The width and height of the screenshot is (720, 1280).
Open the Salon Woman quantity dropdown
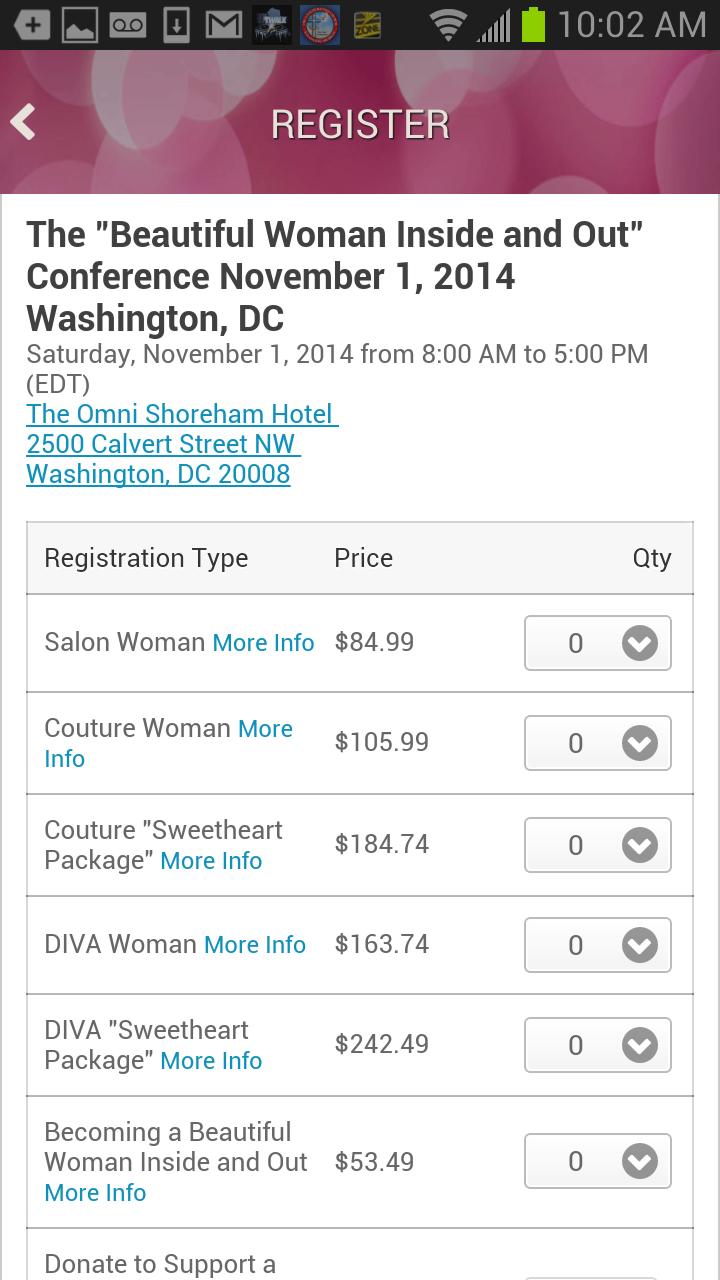[598, 643]
